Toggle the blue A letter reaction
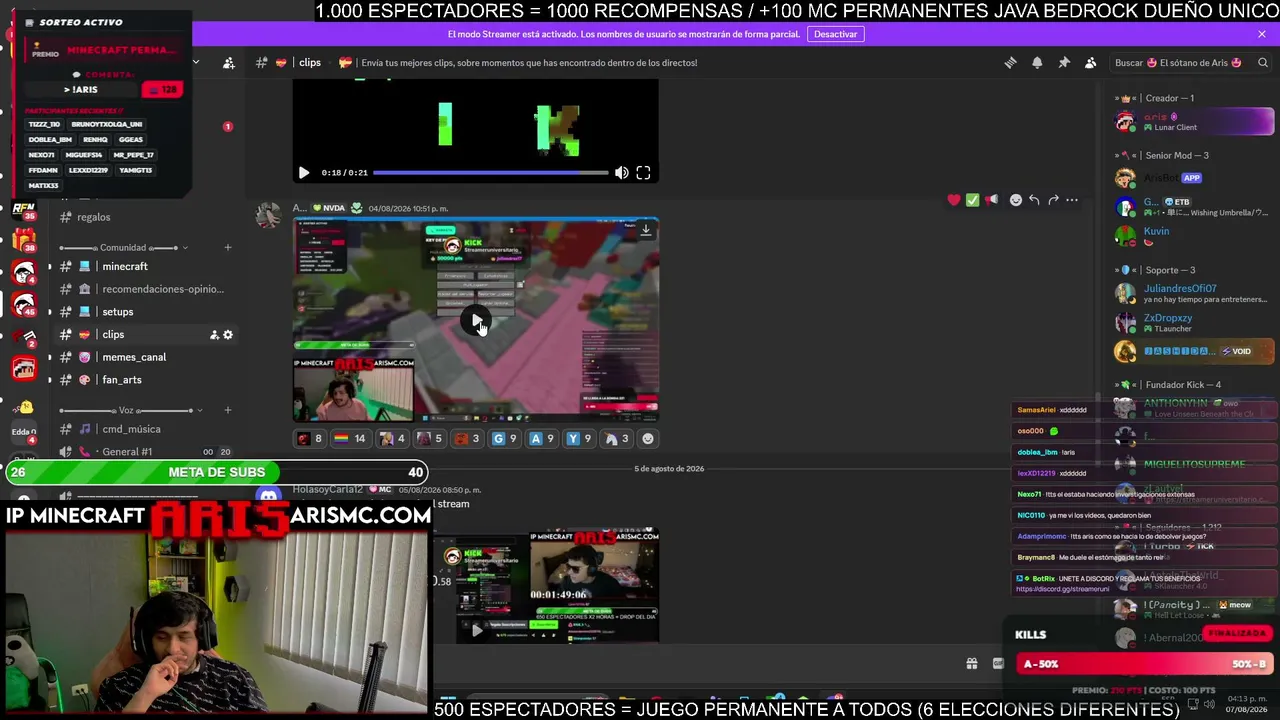 [541, 438]
